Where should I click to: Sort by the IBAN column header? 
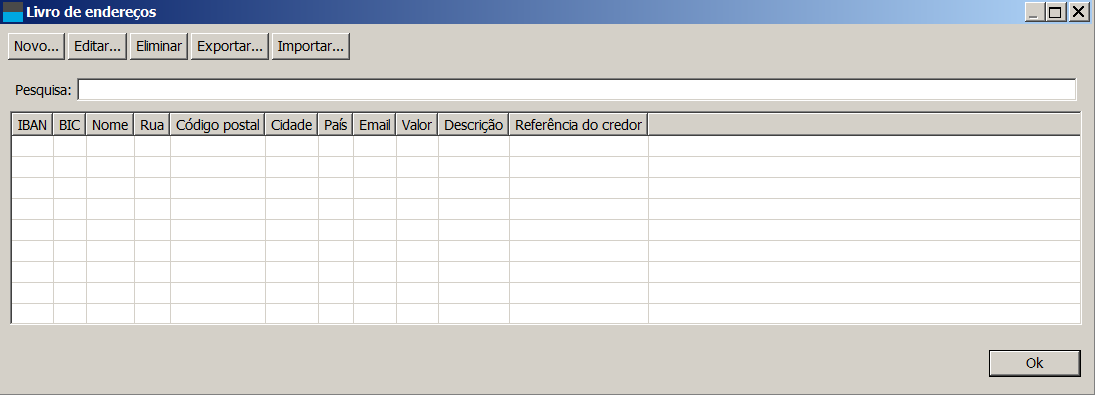tap(33, 125)
